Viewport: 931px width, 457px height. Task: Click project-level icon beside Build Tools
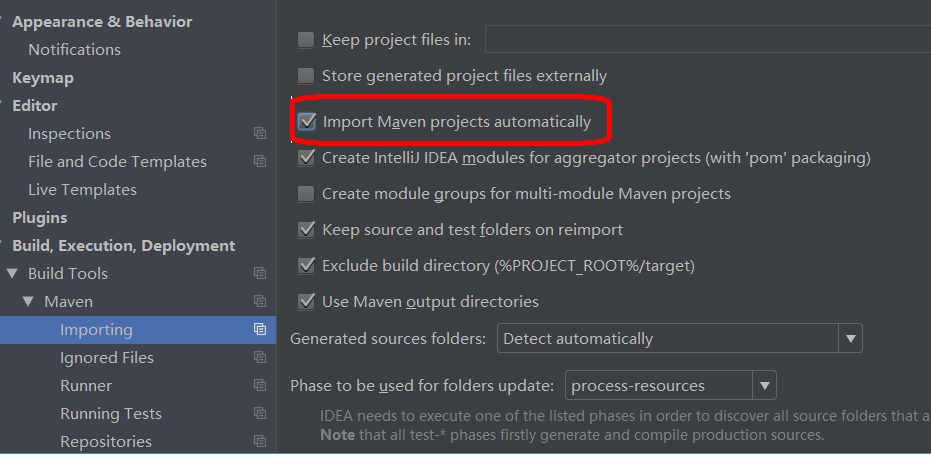(259, 274)
